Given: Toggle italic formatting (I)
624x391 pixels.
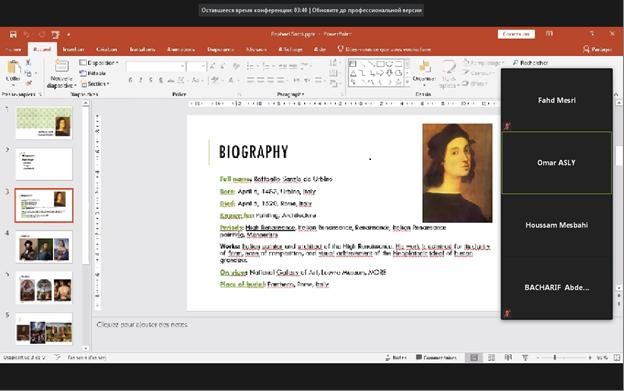Looking at the screenshot, I should coord(140,80).
